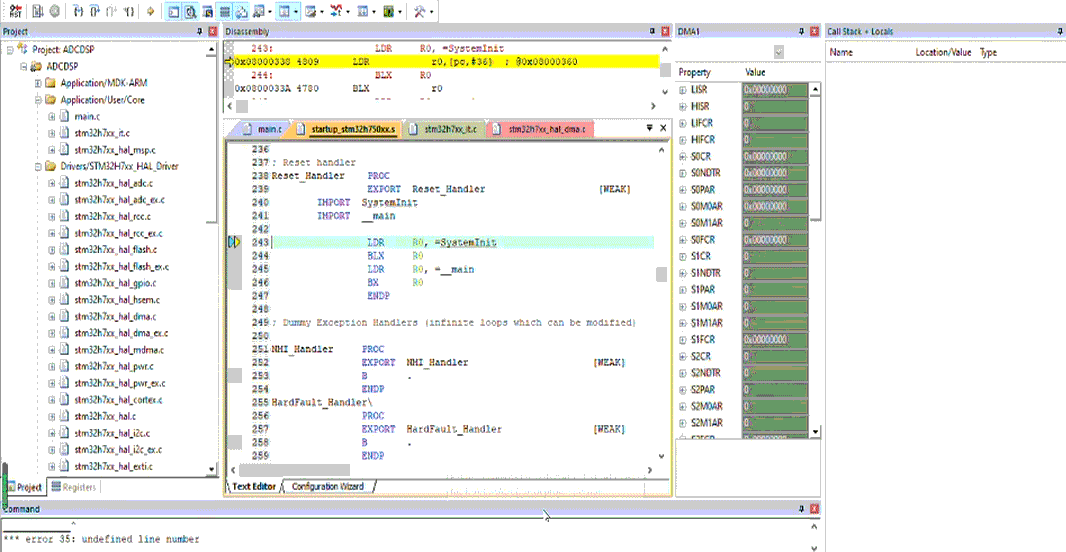This screenshot has width=1066, height=552.
Task: Expand the Application/MDK-ARM folder
Action: click(38, 83)
